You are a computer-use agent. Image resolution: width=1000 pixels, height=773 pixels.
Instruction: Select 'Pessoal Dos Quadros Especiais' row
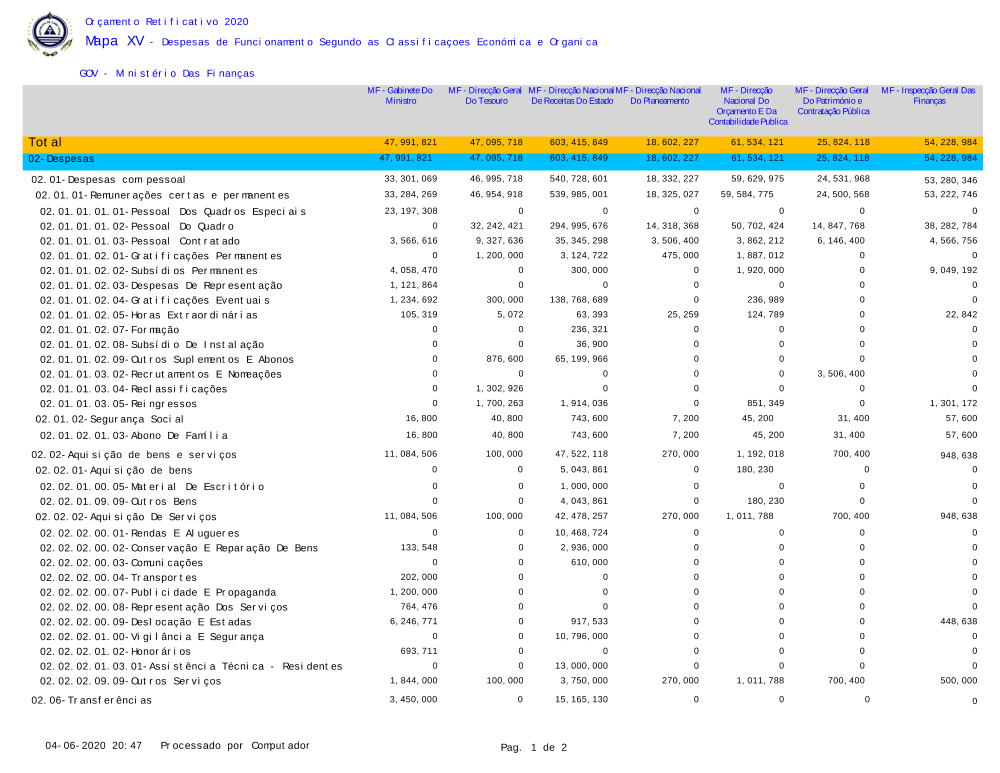coord(173,212)
